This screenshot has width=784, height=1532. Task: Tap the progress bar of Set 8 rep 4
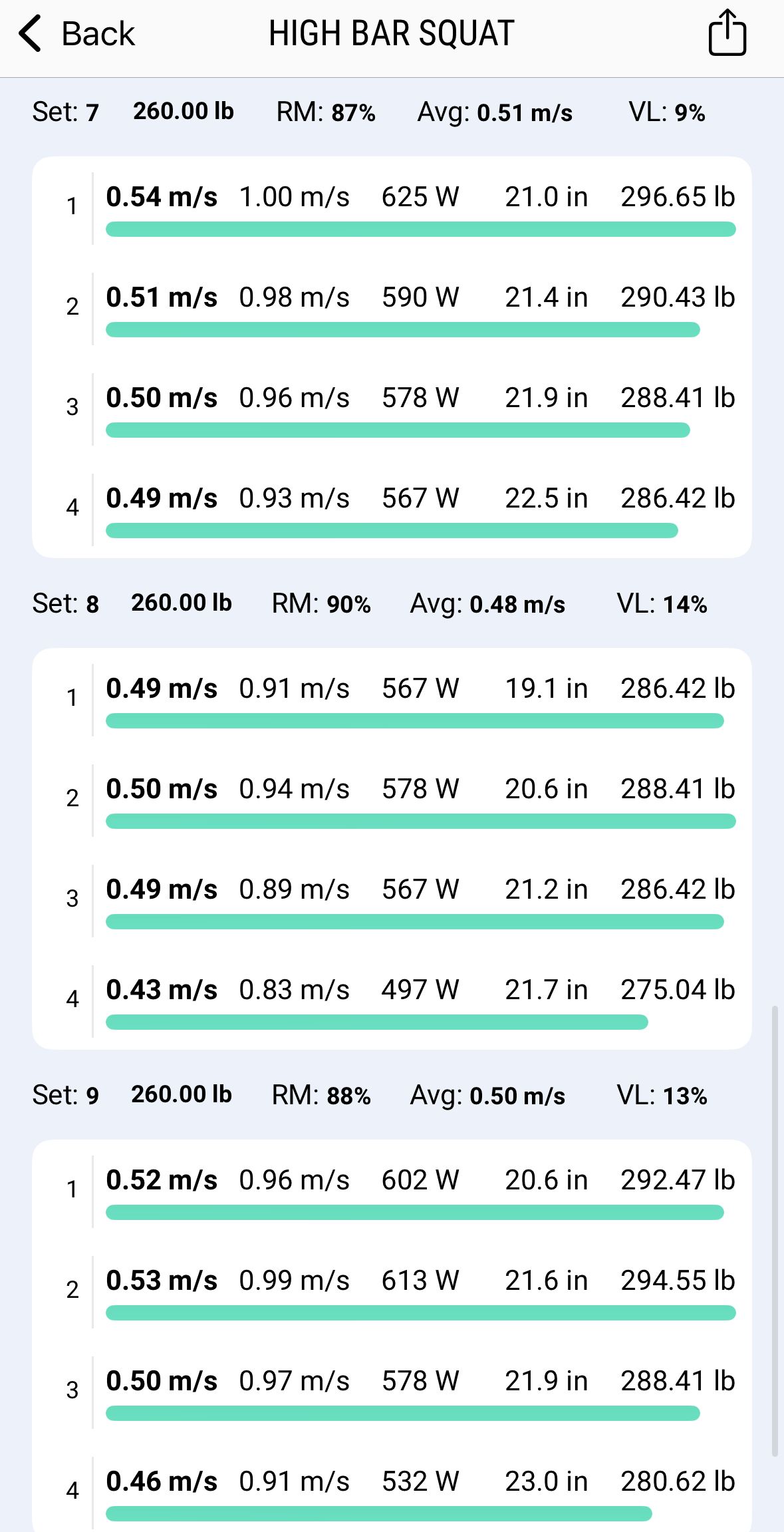377,1022
